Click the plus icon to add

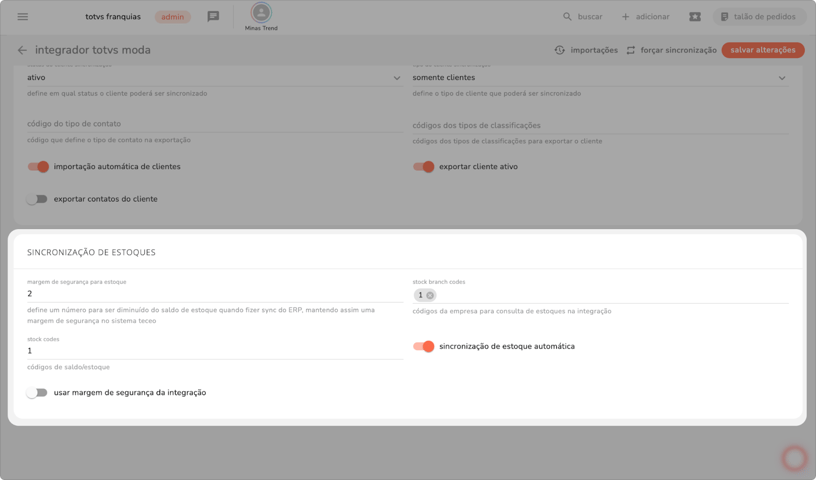click(x=626, y=17)
